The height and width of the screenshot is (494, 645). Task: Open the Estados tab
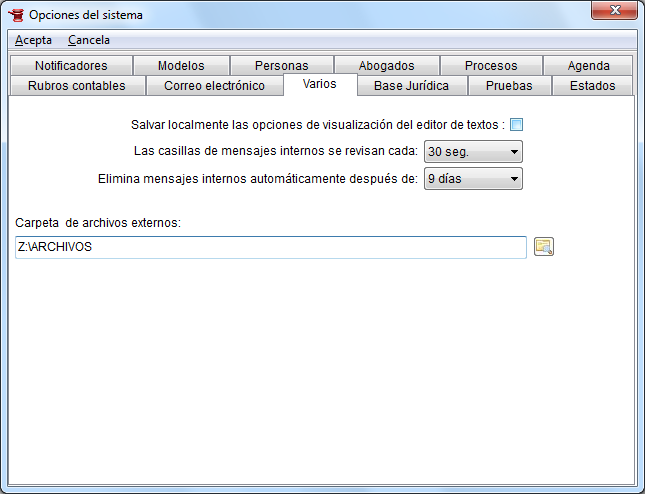pos(592,86)
